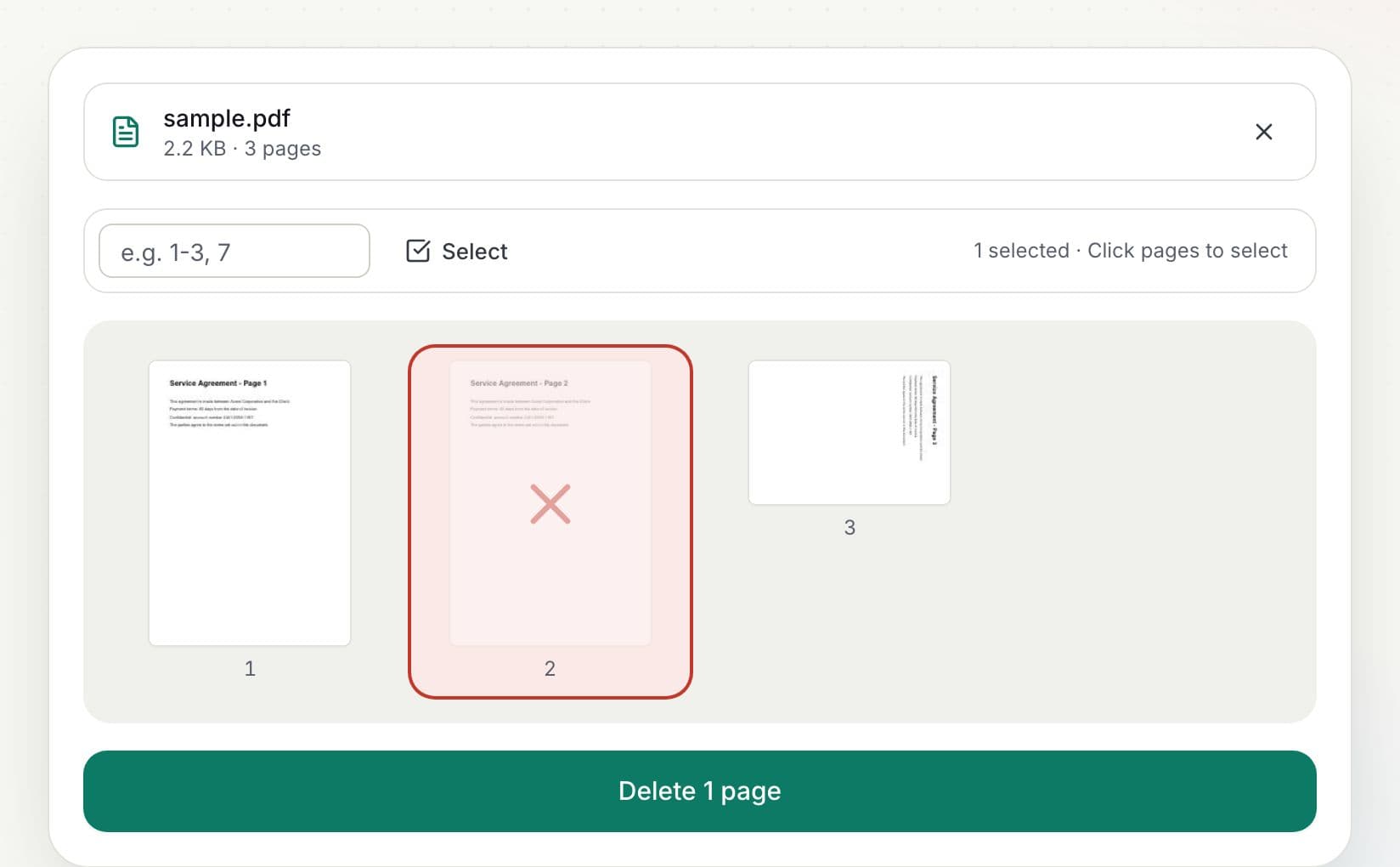
Task: Click the red X mark on page 2
Action: [x=550, y=504]
